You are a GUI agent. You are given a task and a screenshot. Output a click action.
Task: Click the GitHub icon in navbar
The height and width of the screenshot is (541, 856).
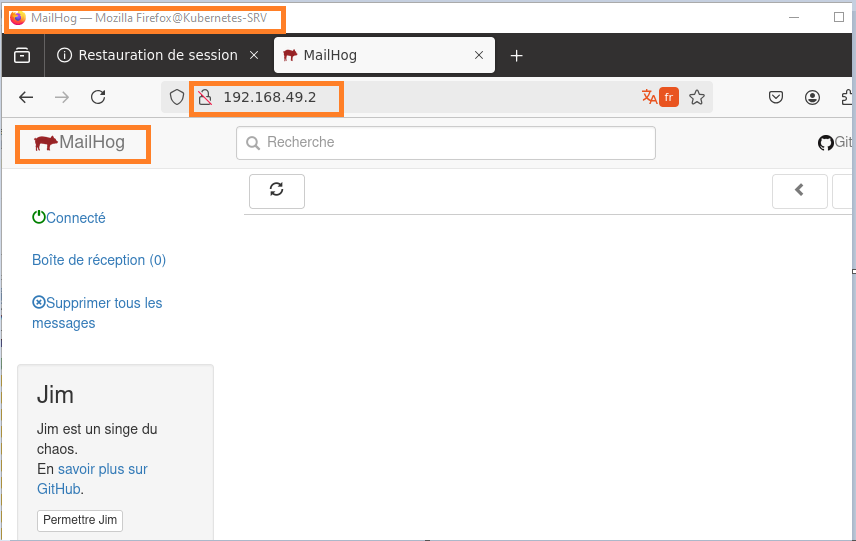click(825, 143)
